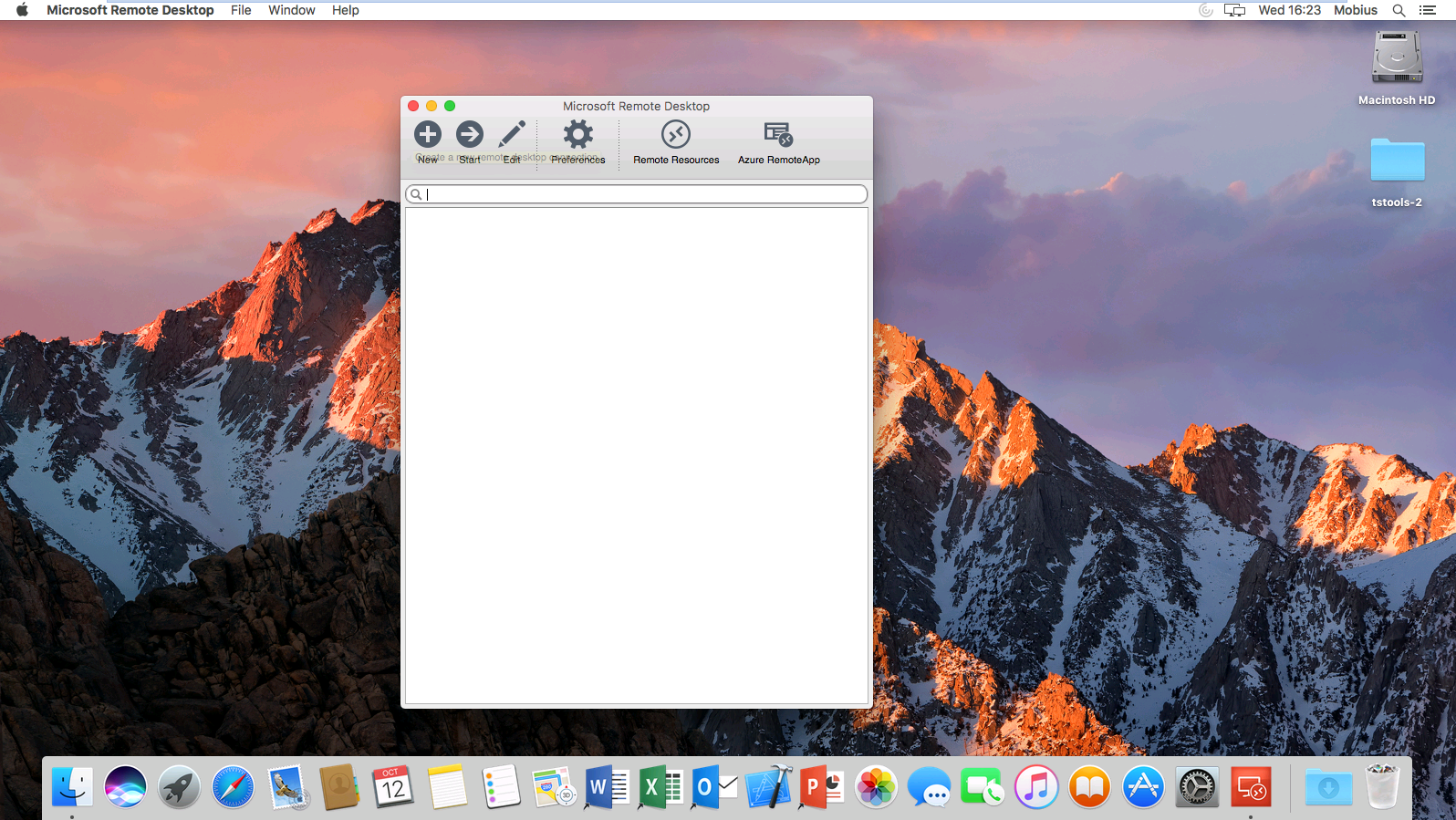
Task: Click the screen mirroring display icon in menu bar
Action: pos(1234,10)
